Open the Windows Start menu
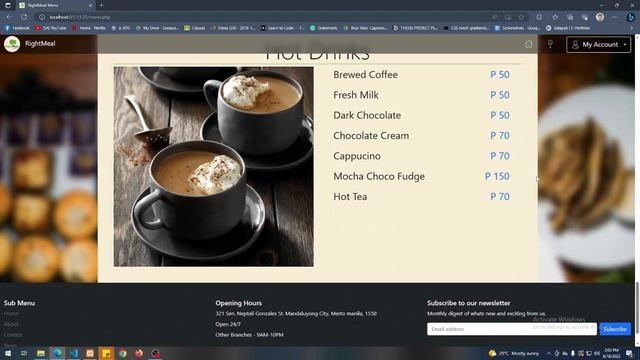Image resolution: width=640 pixels, height=360 pixels. [8, 353]
